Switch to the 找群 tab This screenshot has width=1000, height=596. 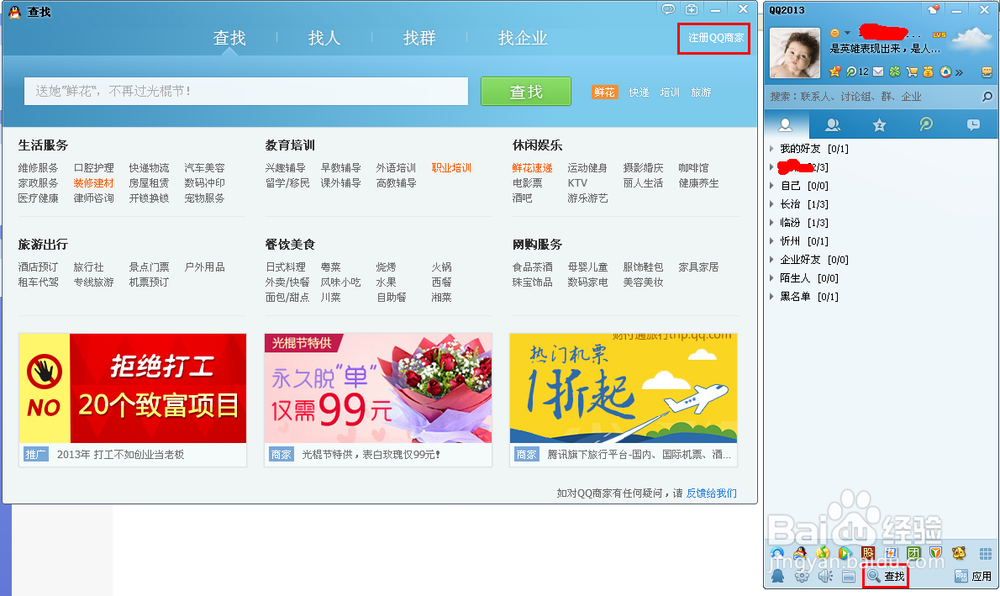pyautogui.click(x=419, y=38)
